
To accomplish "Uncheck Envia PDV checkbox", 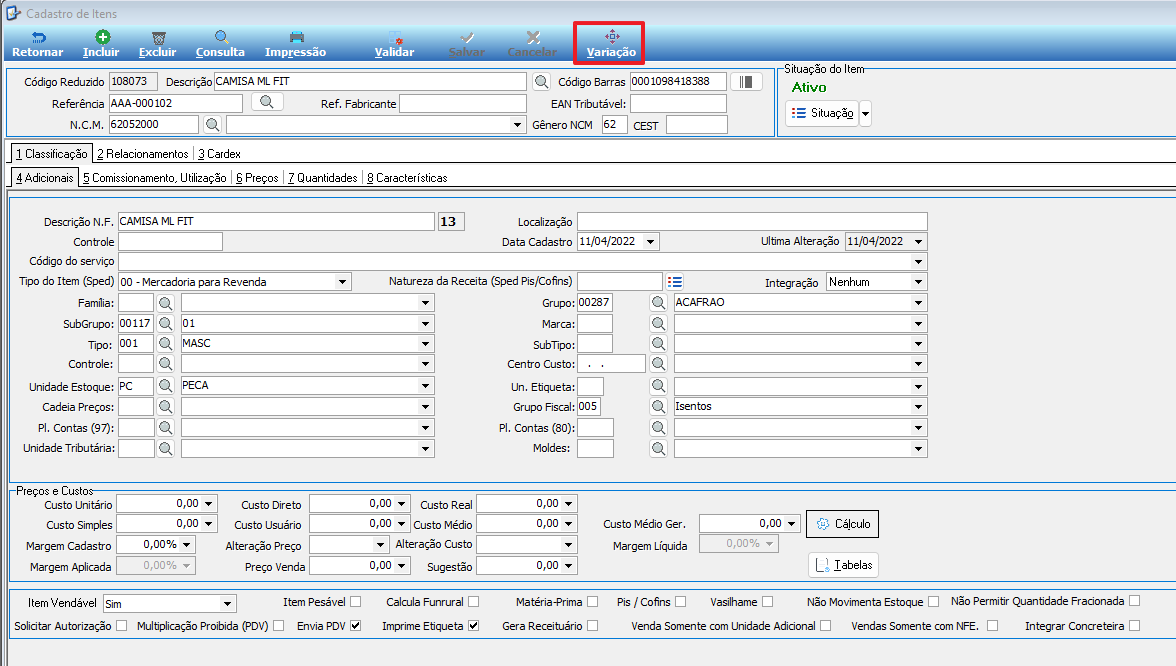I will (x=356, y=626).
